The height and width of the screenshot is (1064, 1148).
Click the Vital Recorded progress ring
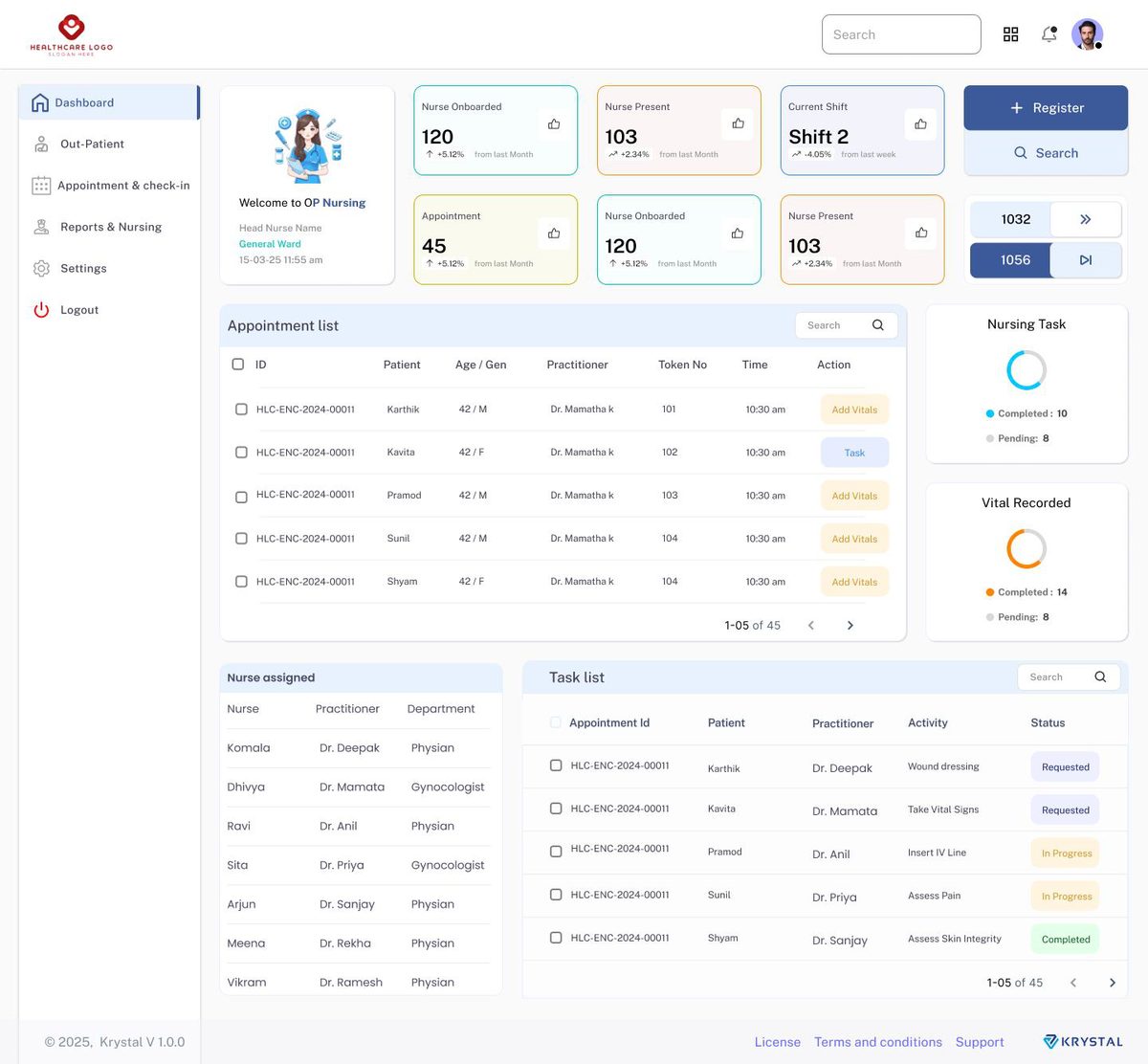(1027, 548)
